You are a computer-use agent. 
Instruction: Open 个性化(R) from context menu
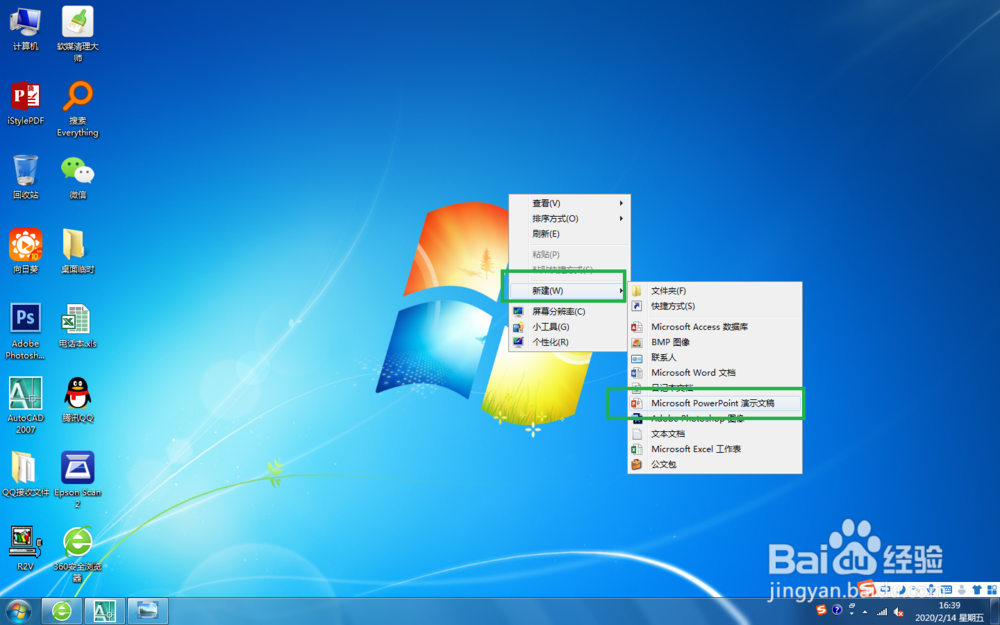pos(569,342)
